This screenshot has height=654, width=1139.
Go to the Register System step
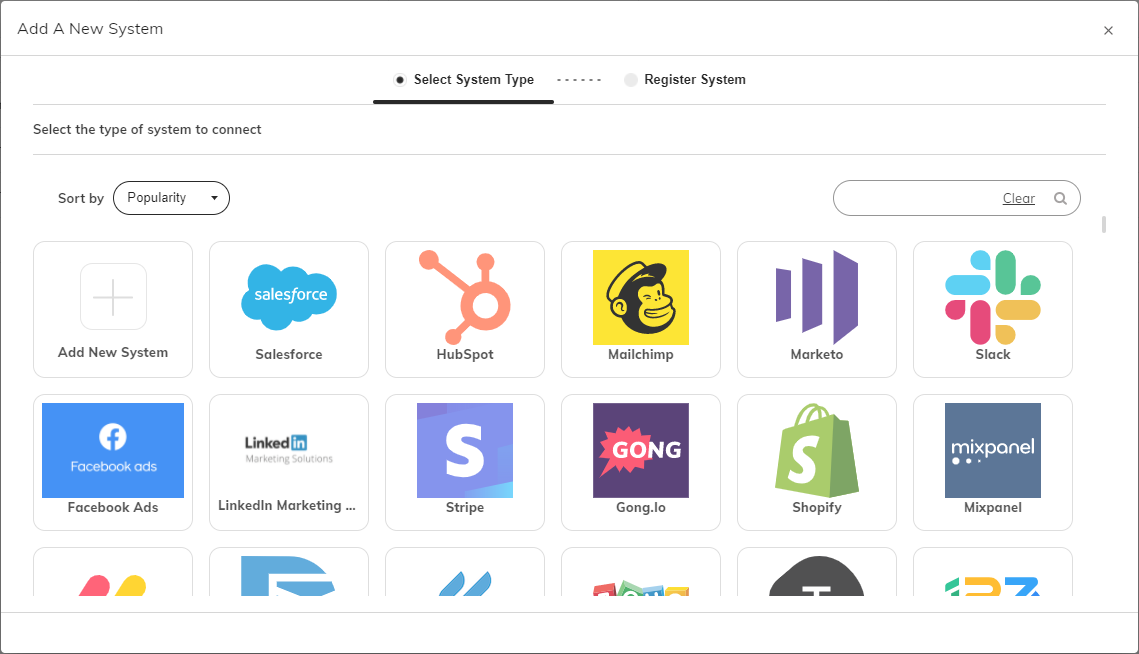click(x=685, y=79)
